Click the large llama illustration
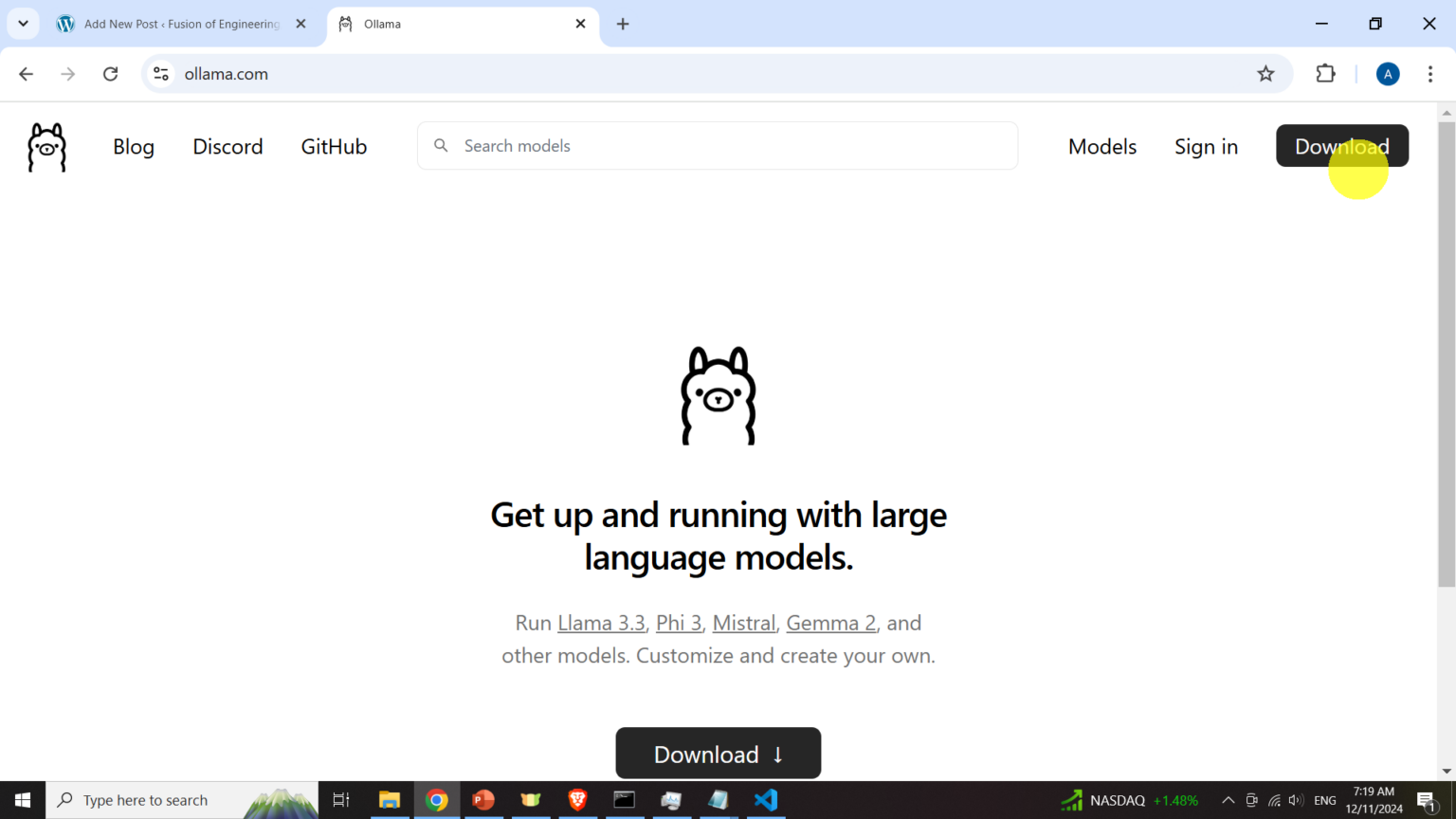The image size is (1456, 819). [719, 395]
